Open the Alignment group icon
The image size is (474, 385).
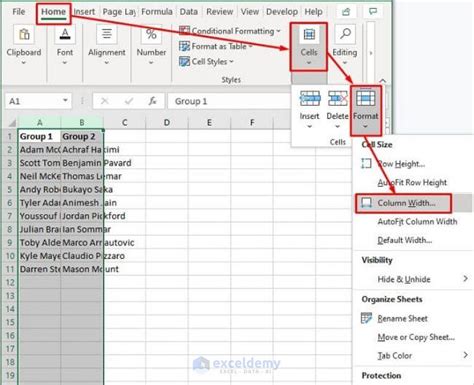click(107, 35)
